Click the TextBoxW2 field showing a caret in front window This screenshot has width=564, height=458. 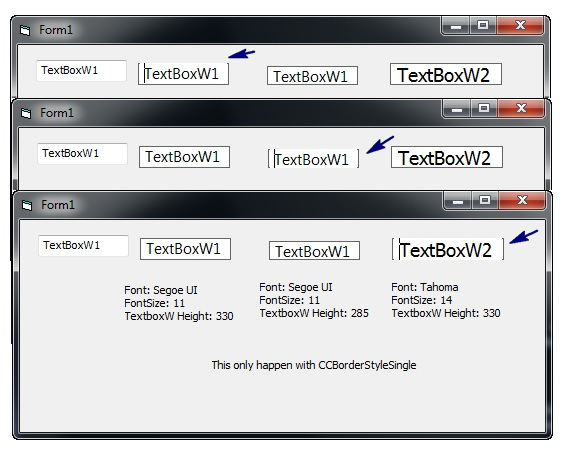(448, 249)
